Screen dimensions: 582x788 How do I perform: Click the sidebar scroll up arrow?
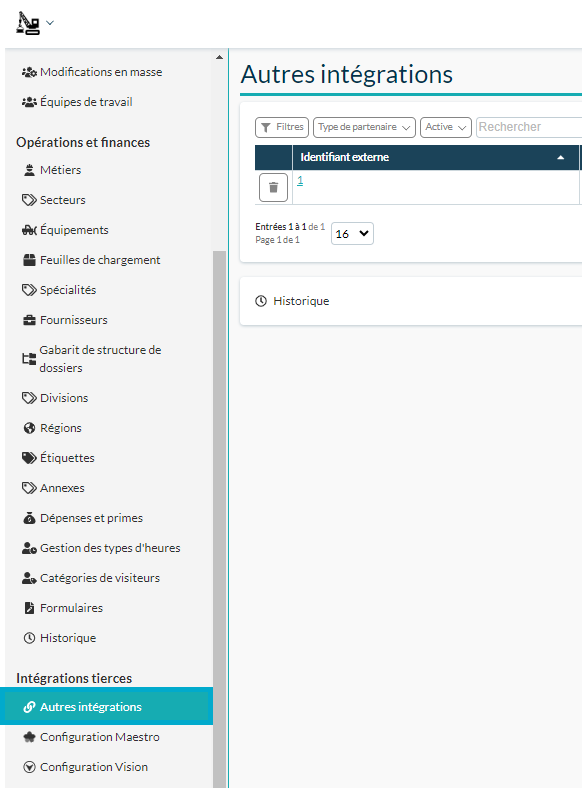coord(220,57)
